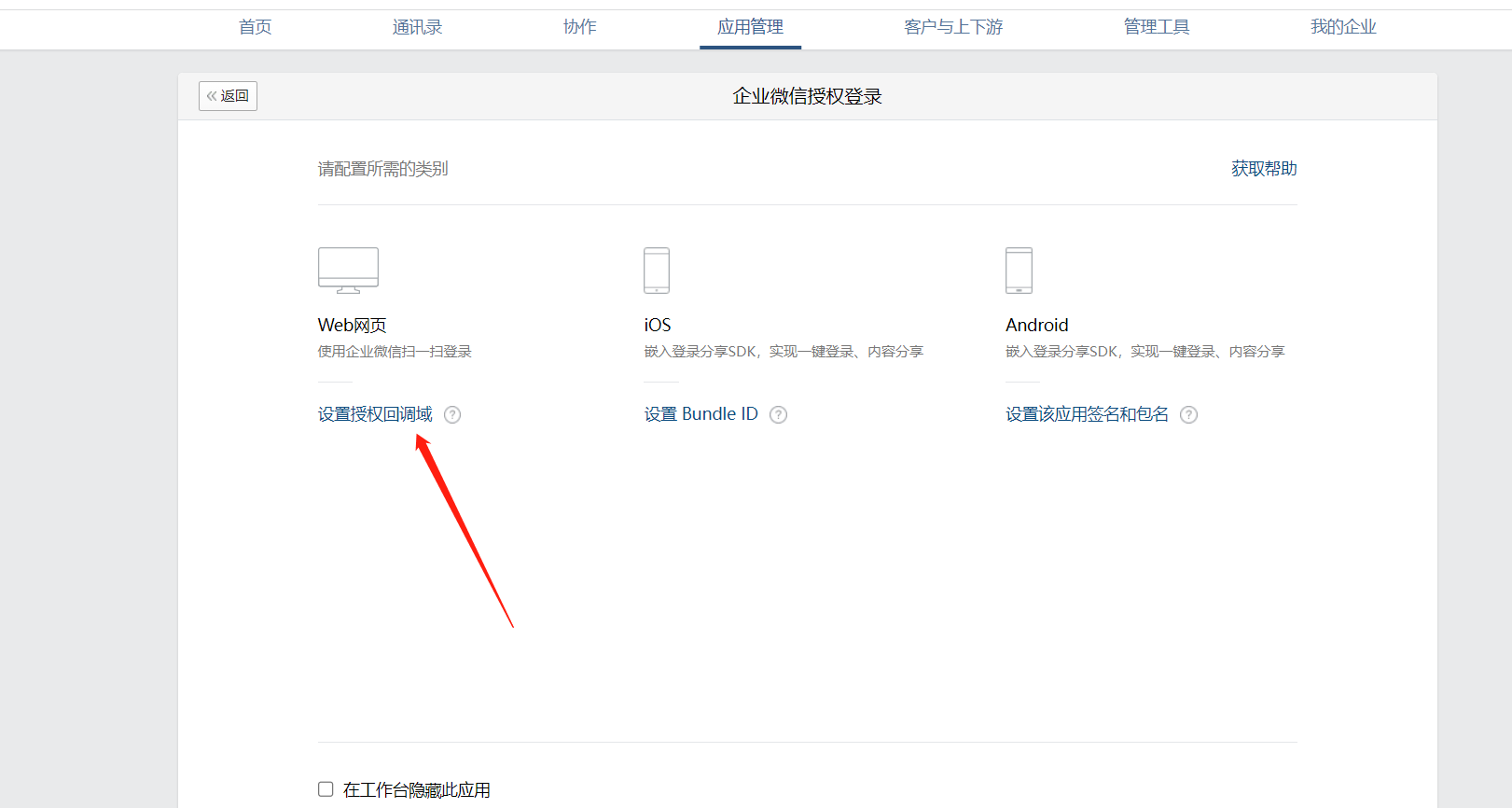Click 请配置所需的类别 text

(x=382, y=169)
